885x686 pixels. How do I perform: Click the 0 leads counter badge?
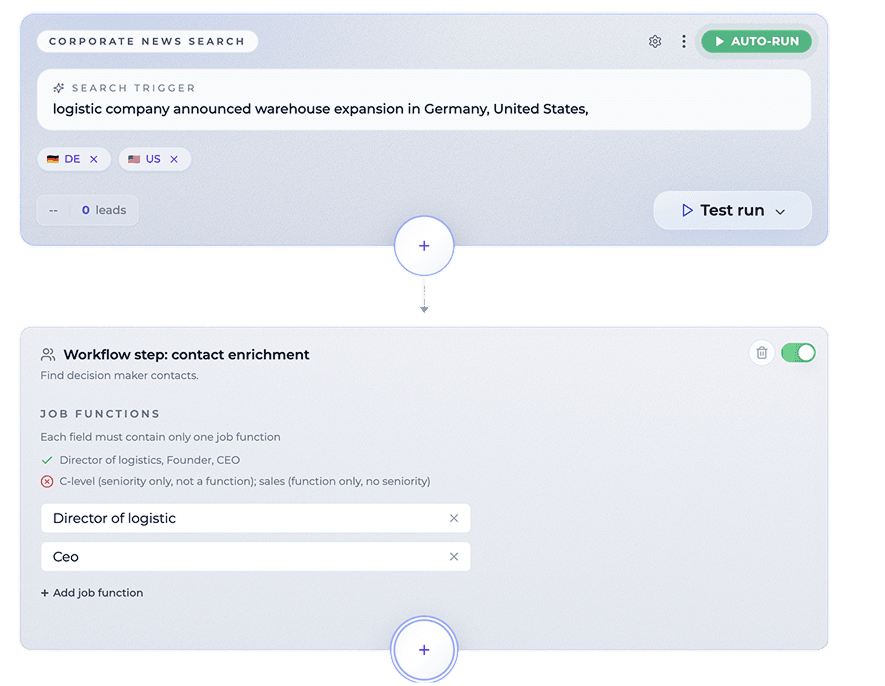click(x=88, y=210)
